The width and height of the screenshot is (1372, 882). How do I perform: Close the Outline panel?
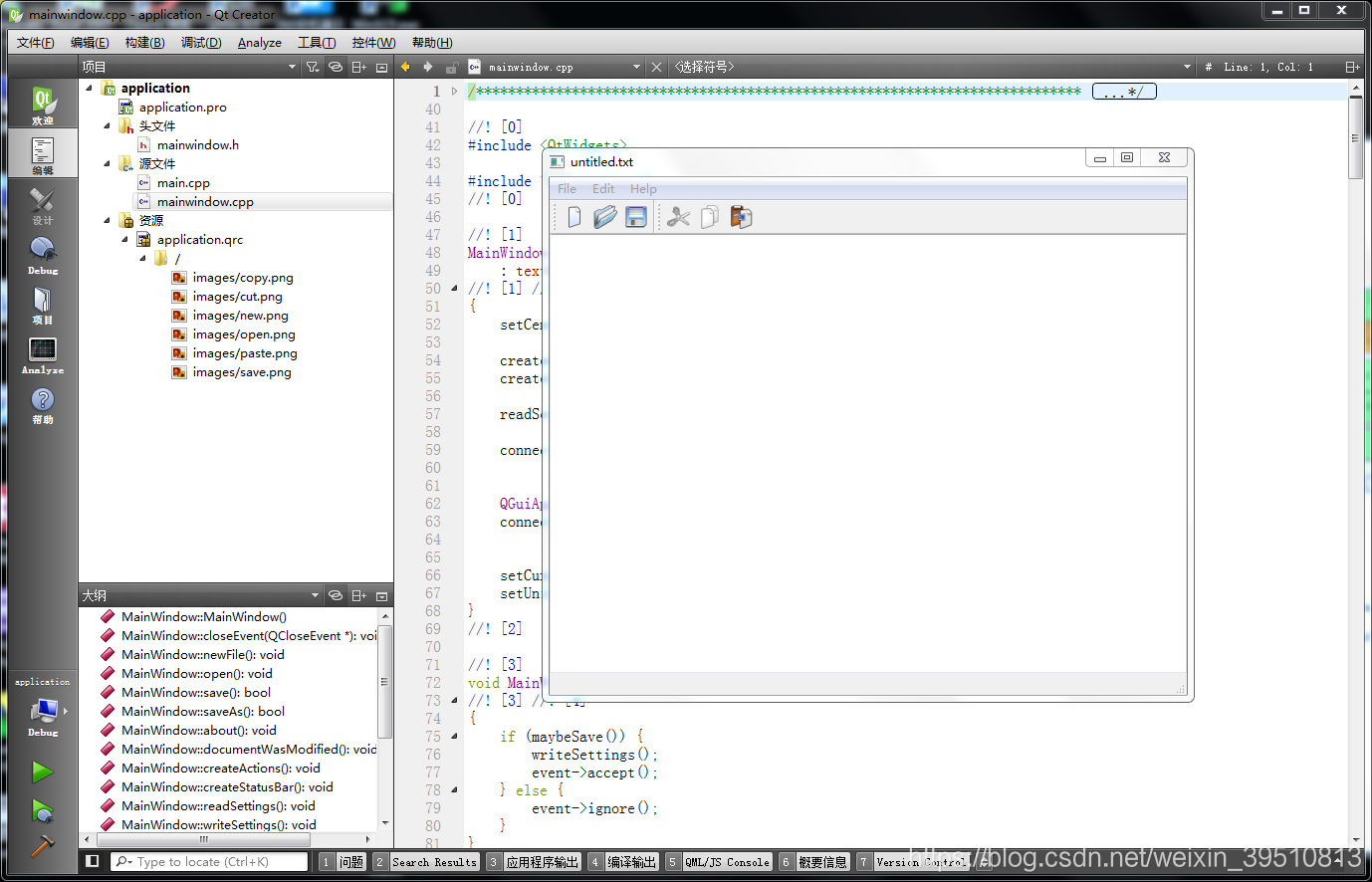click(x=381, y=595)
